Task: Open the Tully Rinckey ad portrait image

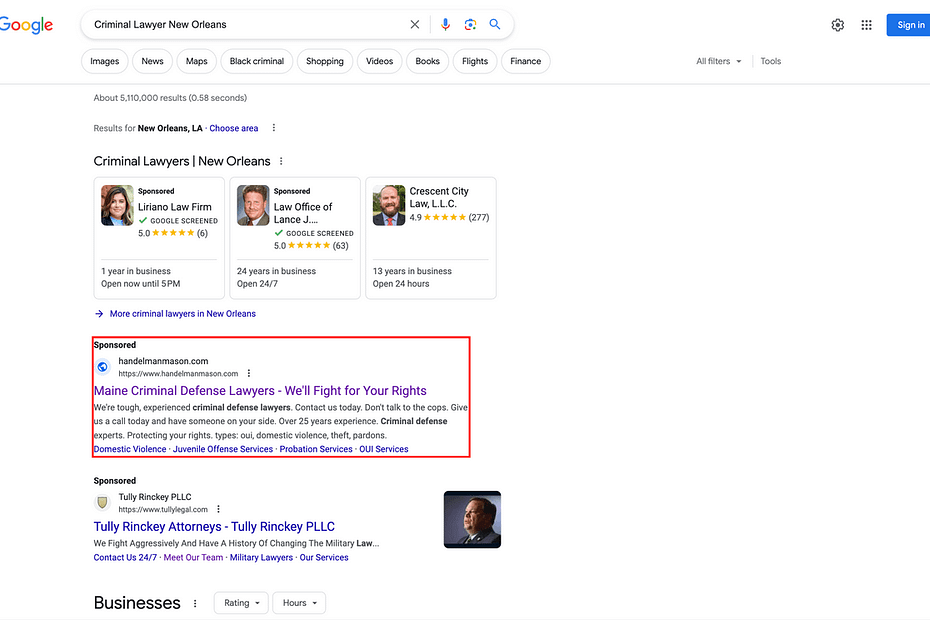Action: pyautogui.click(x=472, y=519)
